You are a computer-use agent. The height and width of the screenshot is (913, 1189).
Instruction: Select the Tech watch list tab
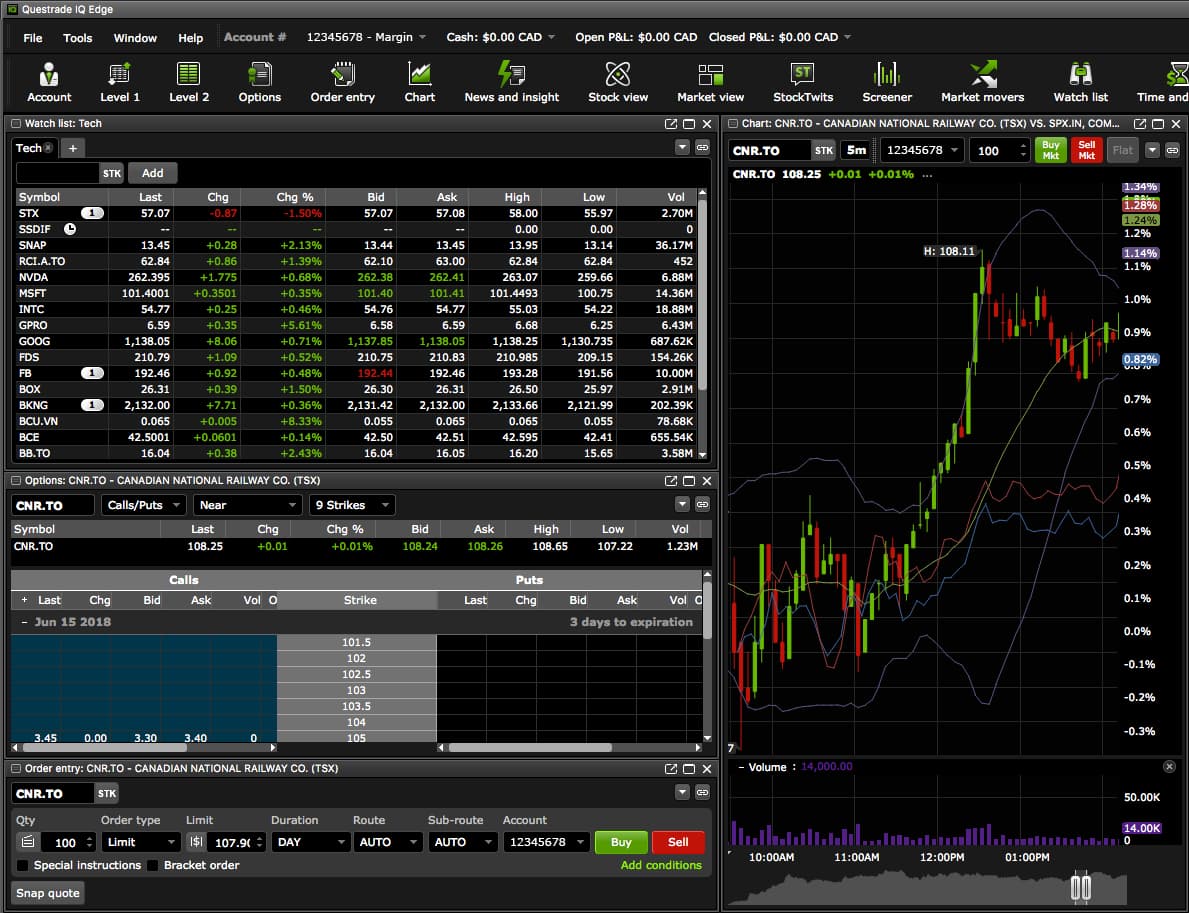click(27, 147)
